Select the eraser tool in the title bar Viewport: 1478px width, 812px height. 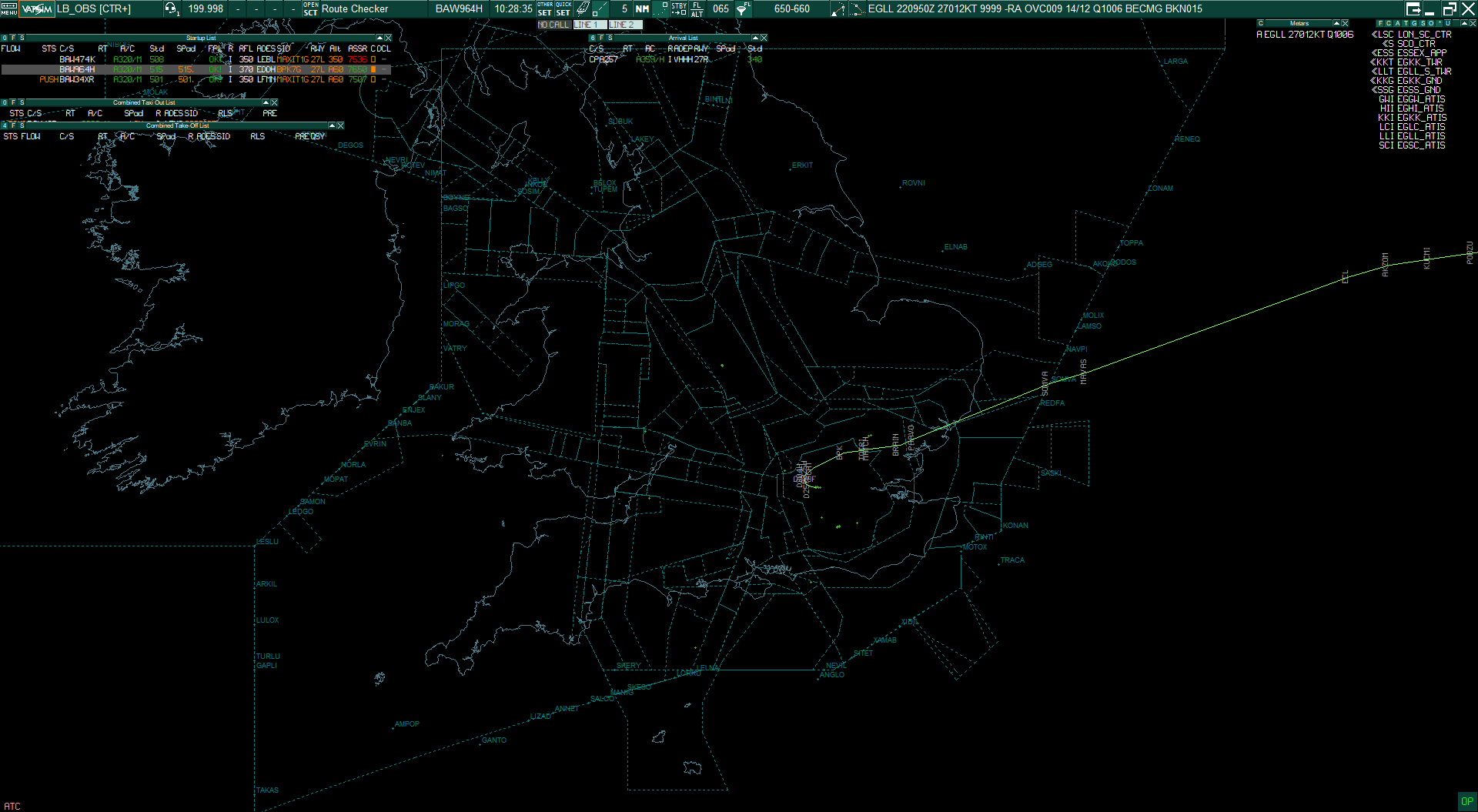pos(582,9)
